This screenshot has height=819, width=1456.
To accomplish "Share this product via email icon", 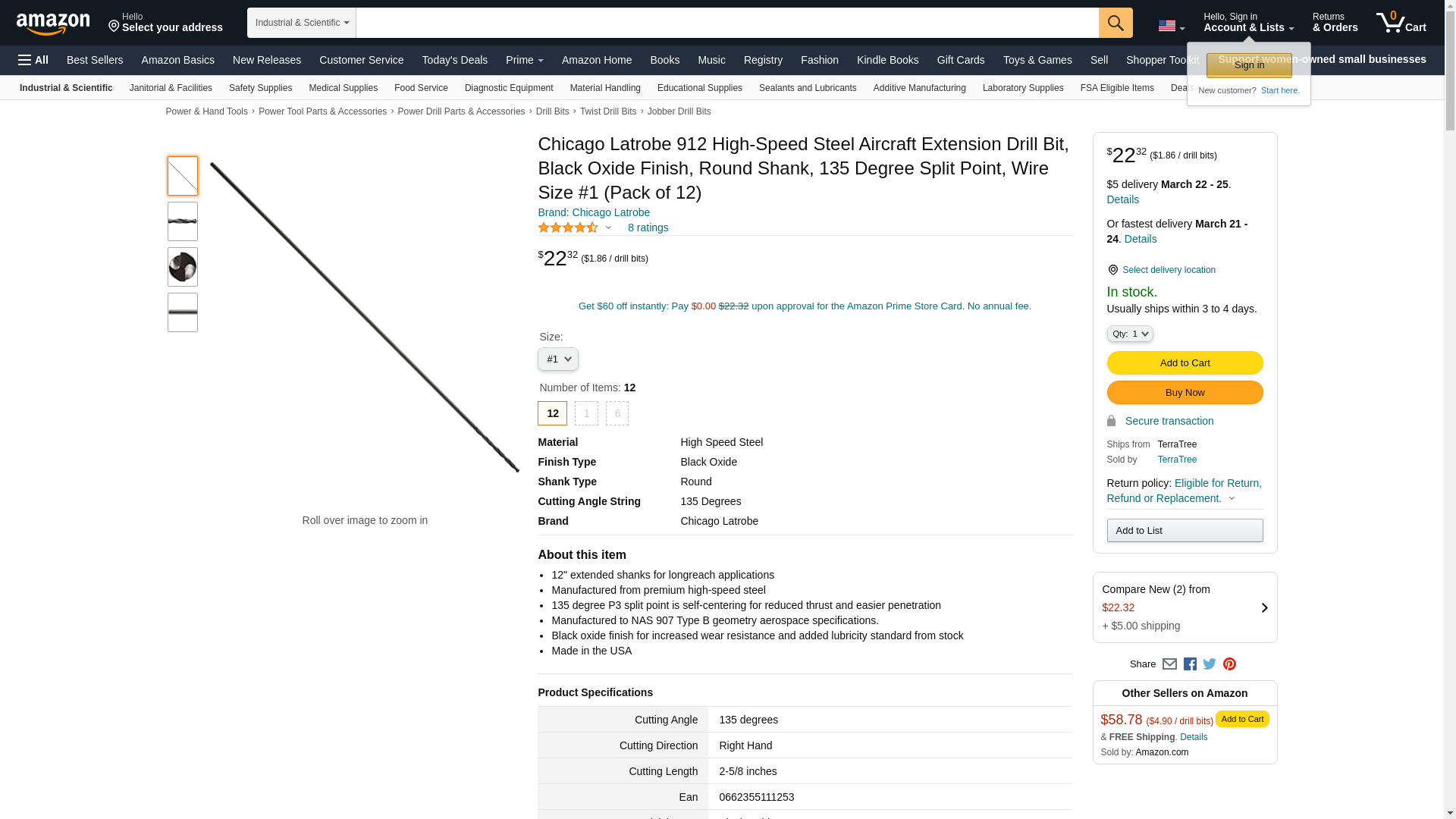I will [1169, 664].
